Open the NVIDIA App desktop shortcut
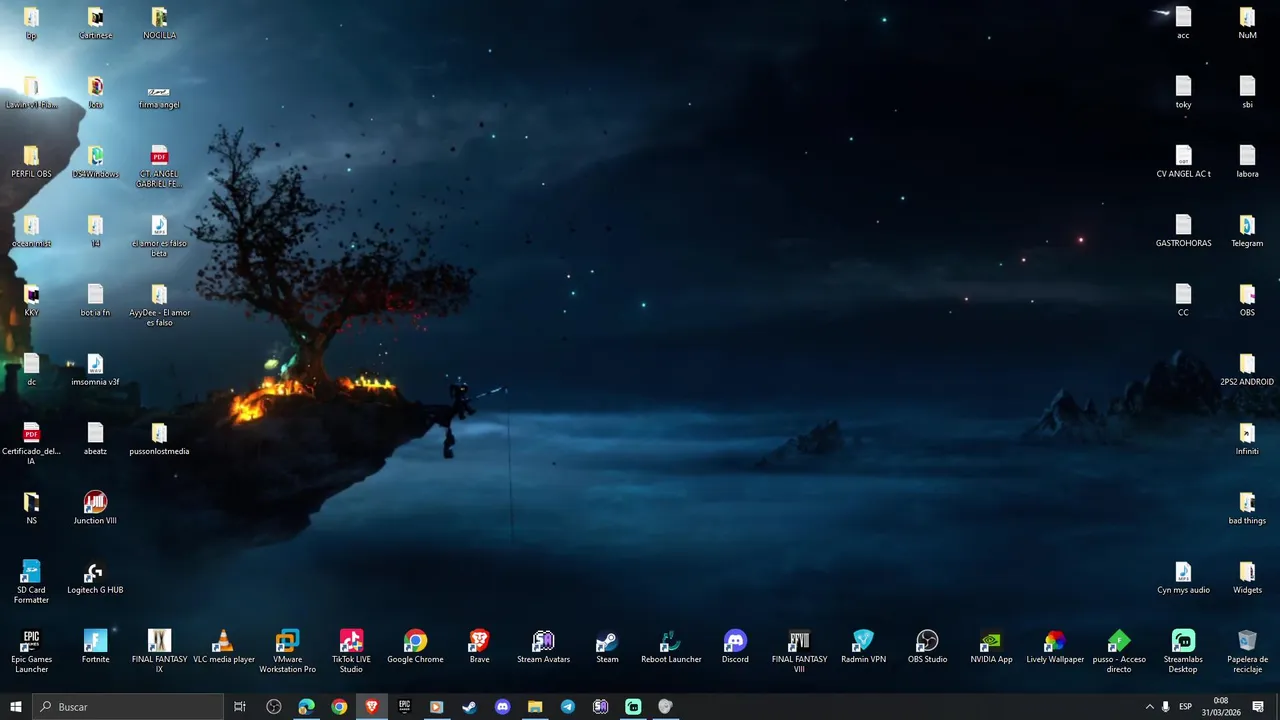The image size is (1280, 720). pyautogui.click(x=991, y=647)
